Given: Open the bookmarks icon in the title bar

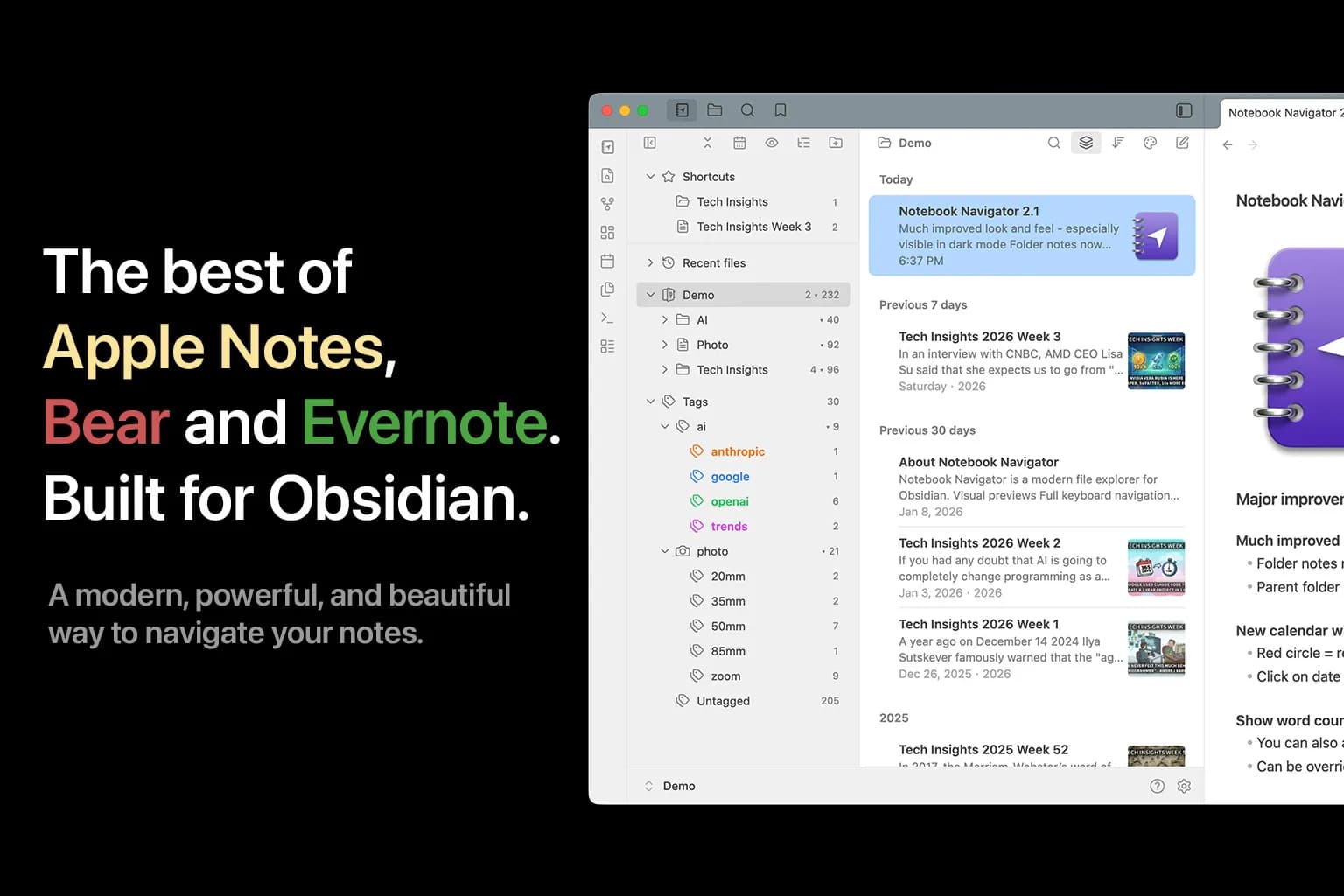Looking at the screenshot, I should (x=780, y=110).
